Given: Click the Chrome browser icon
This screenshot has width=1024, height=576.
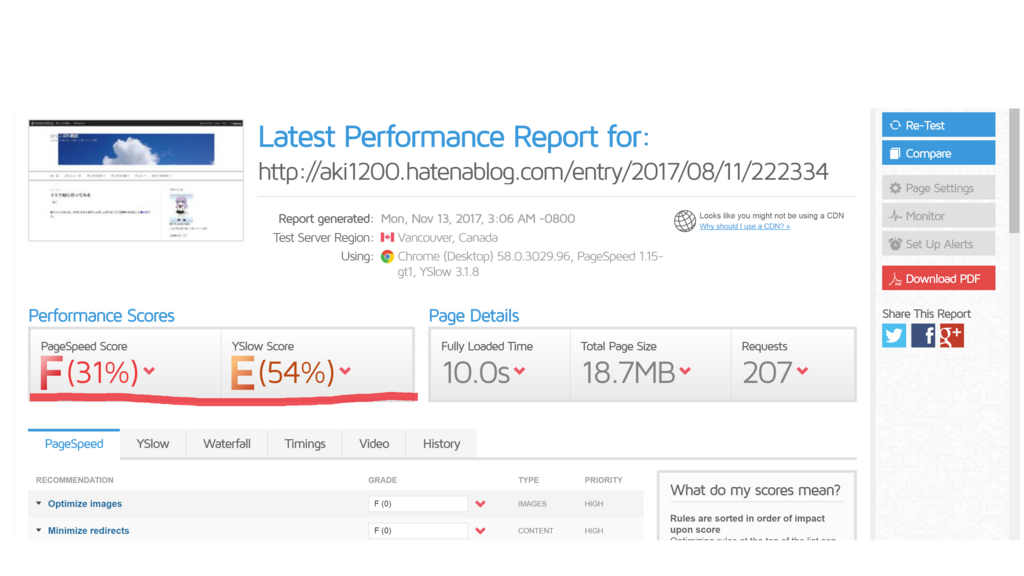Looking at the screenshot, I should coord(387,257).
